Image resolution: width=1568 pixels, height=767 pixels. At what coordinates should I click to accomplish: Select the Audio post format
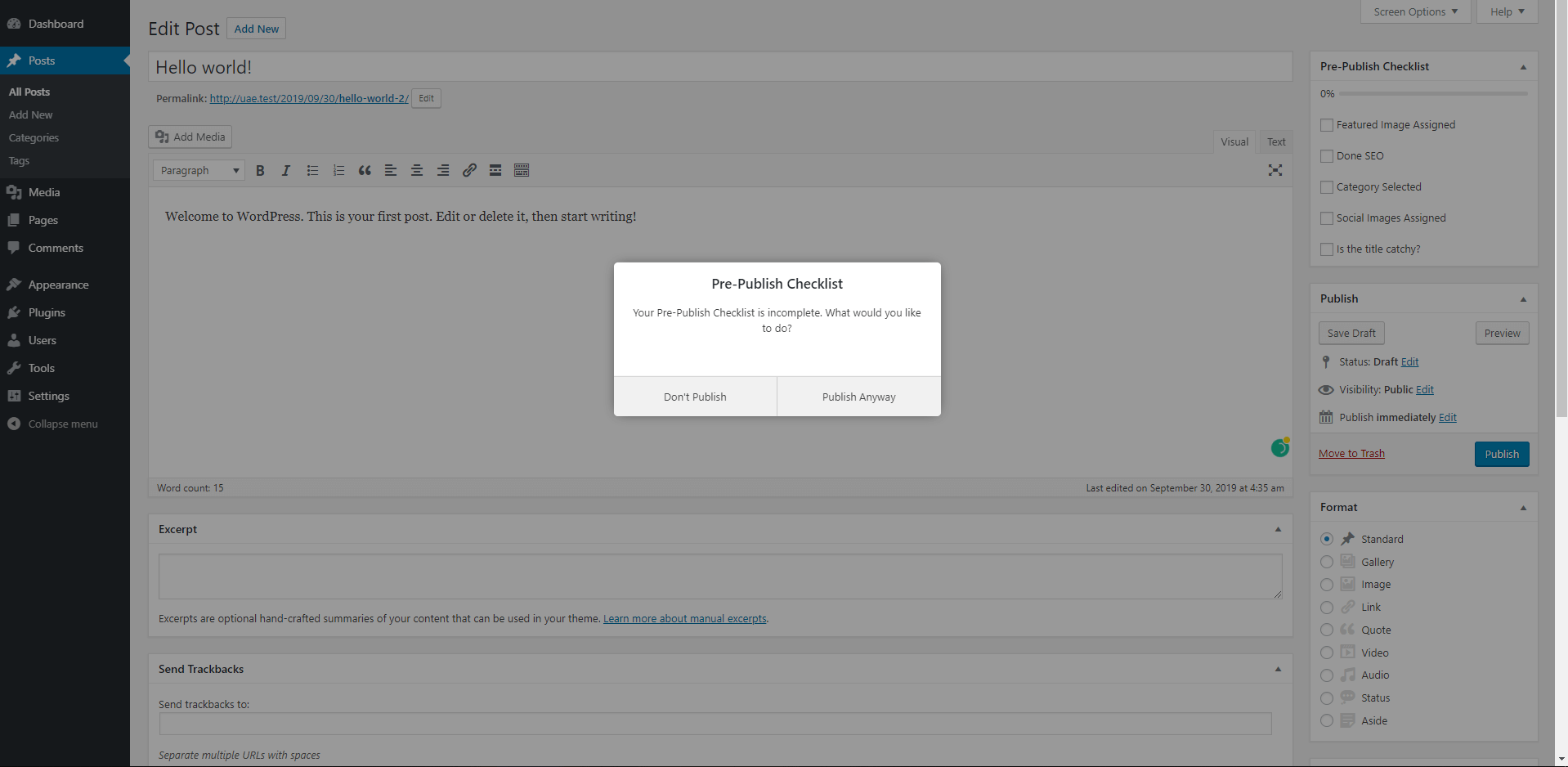click(1327, 675)
